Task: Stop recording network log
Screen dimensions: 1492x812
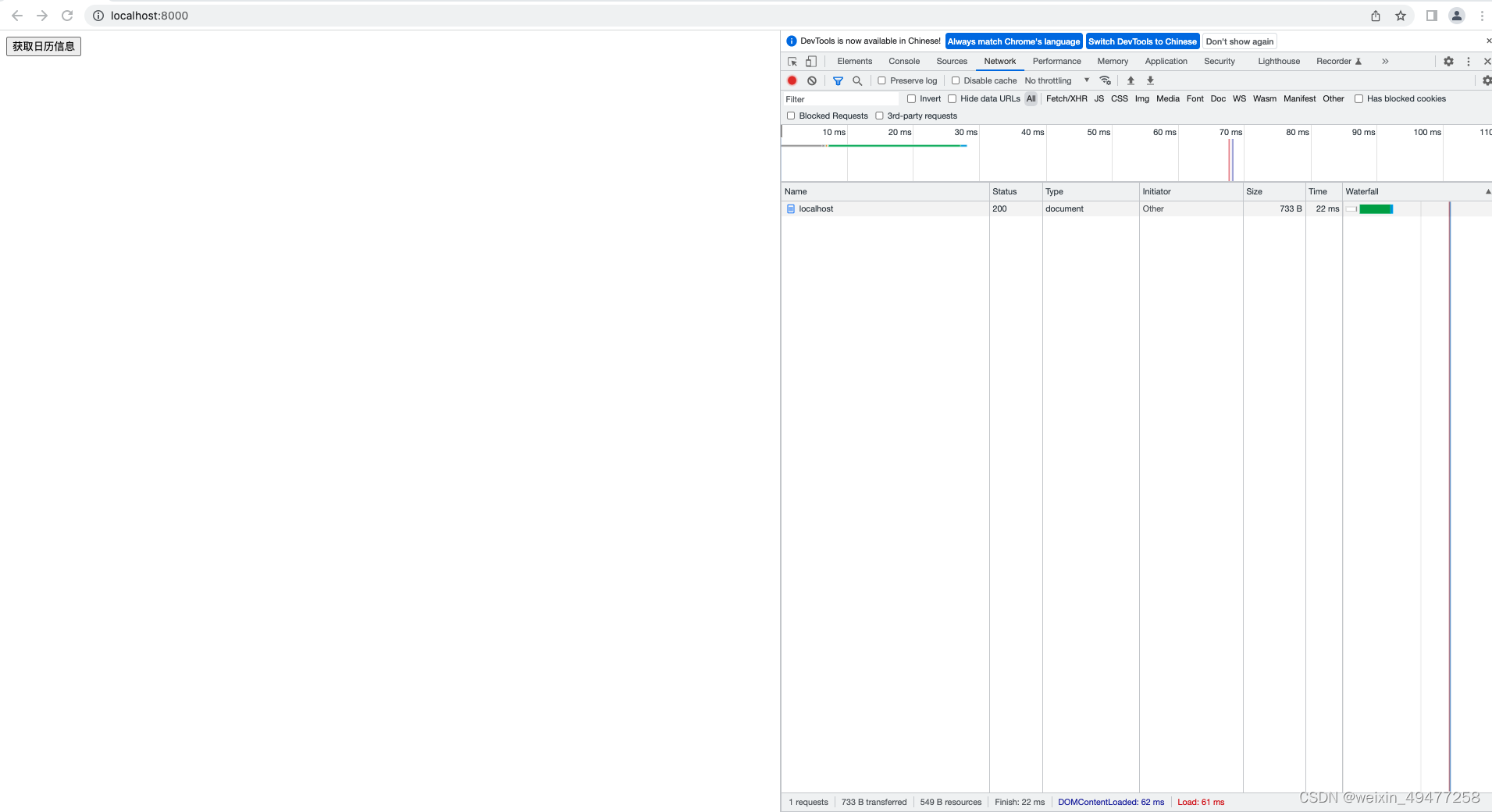Action: (x=792, y=80)
